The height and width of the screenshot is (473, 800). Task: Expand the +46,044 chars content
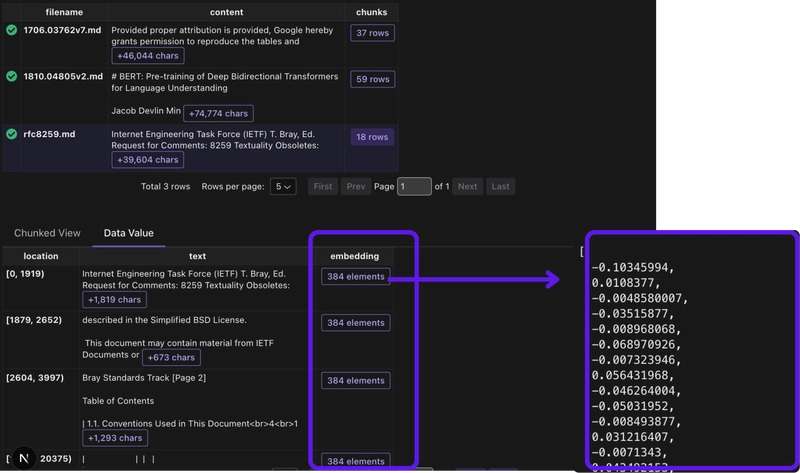pyautogui.click(x=148, y=56)
